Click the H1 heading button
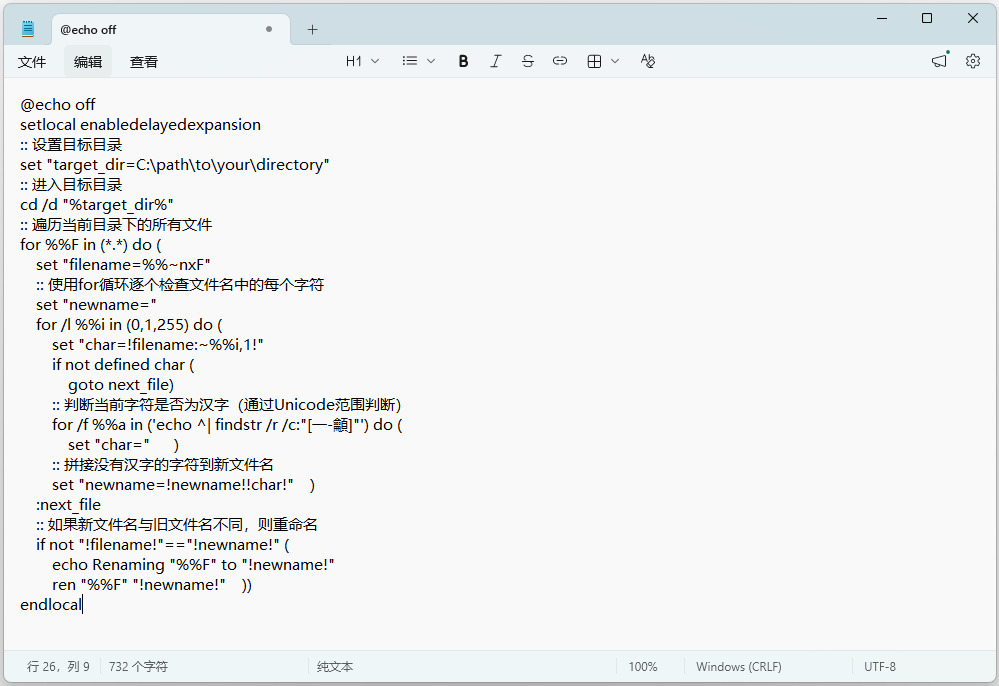The height and width of the screenshot is (686, 999). [x=354, y=61]
